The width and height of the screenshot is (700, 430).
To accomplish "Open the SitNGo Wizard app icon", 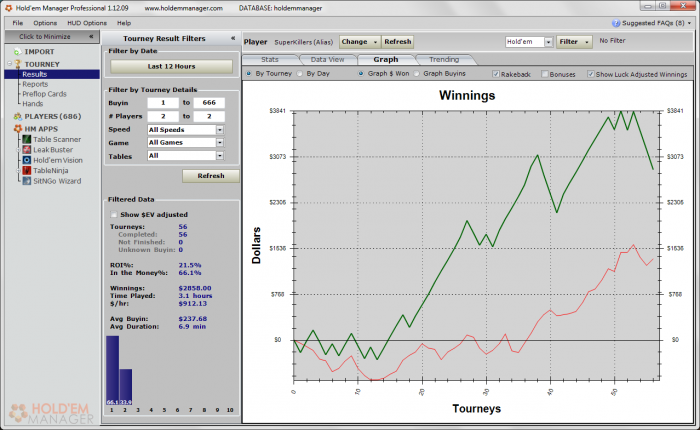I will [27, 181].
